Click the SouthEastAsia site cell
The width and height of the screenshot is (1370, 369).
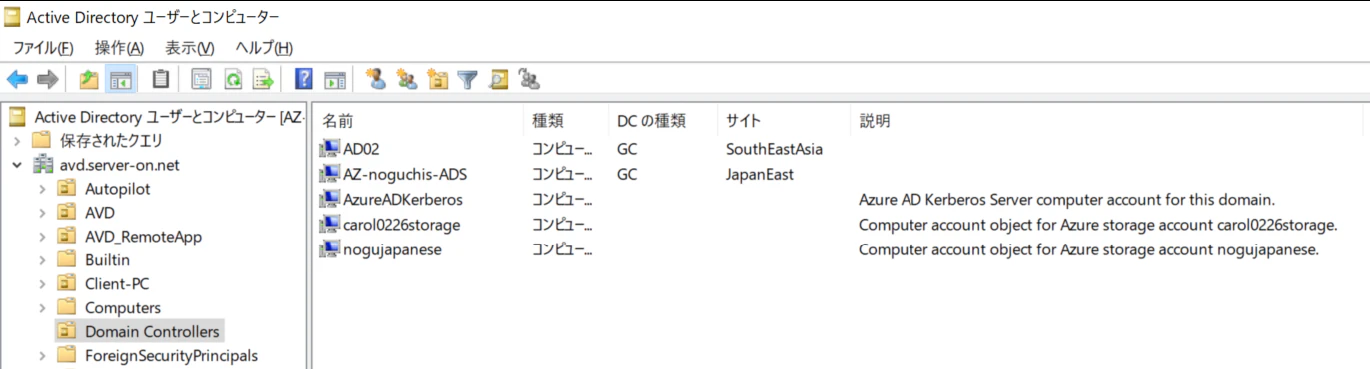774,149
